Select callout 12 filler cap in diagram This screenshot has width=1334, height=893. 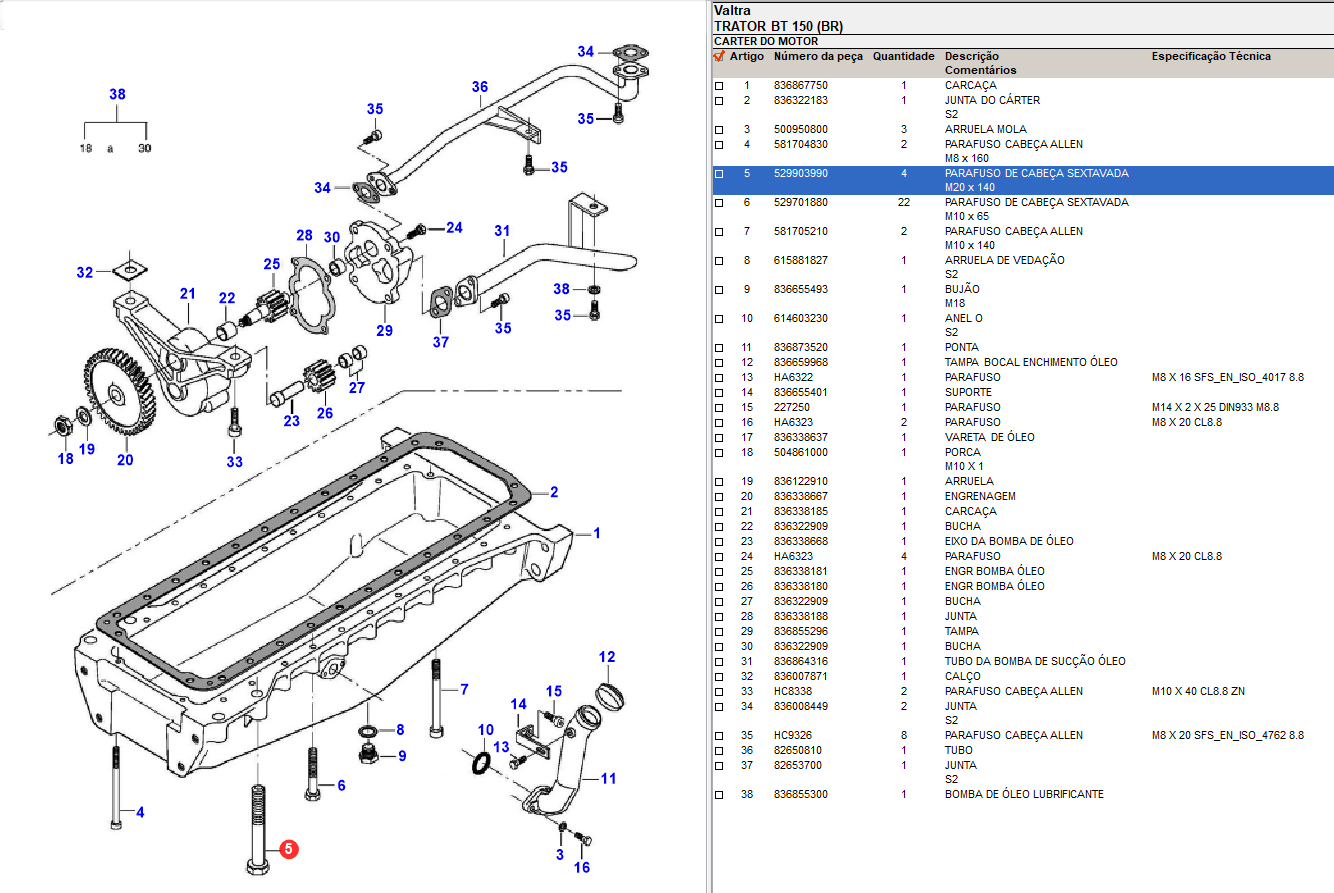[x=607, y=657]
